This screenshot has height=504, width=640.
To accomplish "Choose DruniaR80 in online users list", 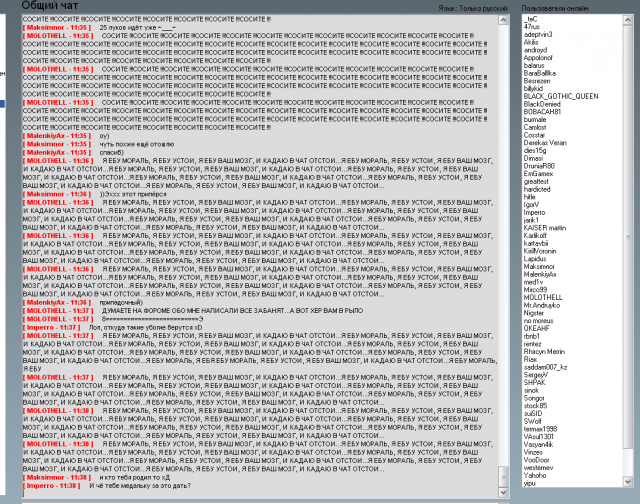I will click(539, 167).
